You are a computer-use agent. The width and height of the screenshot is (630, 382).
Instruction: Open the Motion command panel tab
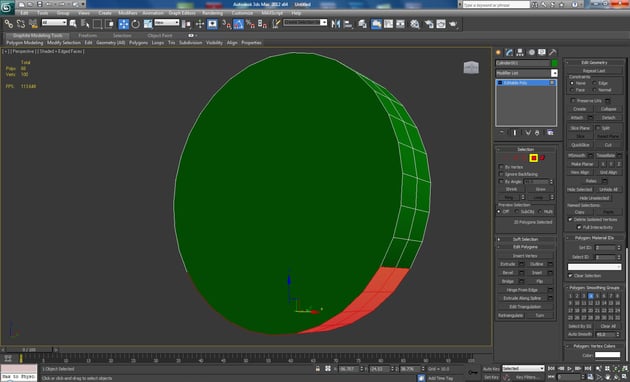531,52
